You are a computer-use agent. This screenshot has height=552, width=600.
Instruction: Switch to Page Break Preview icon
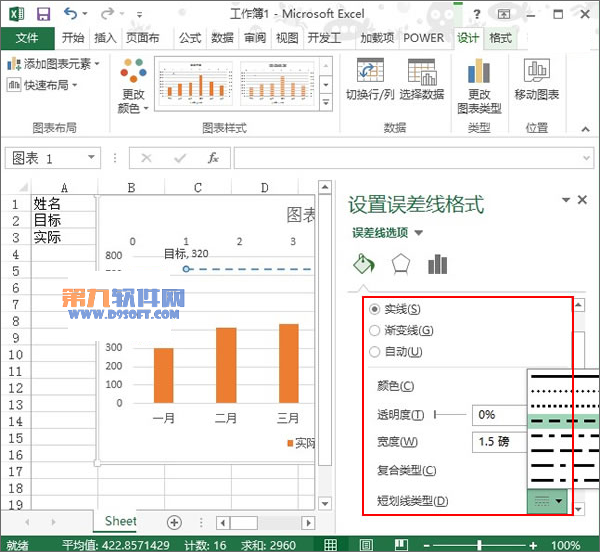(401, 545)
